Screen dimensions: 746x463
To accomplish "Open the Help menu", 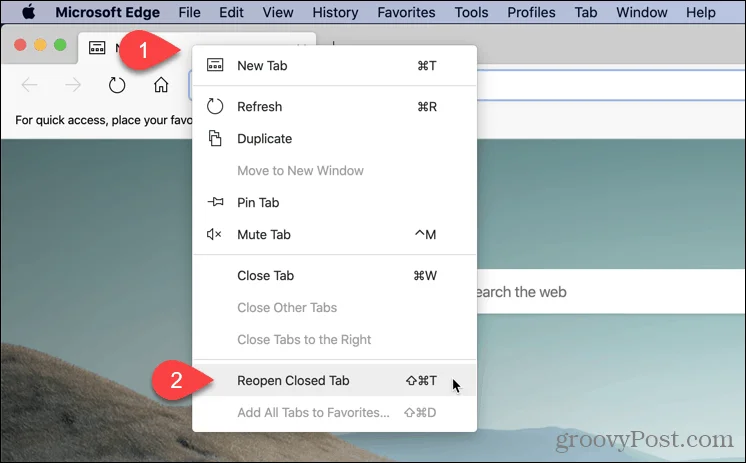I will coord(701,12).
